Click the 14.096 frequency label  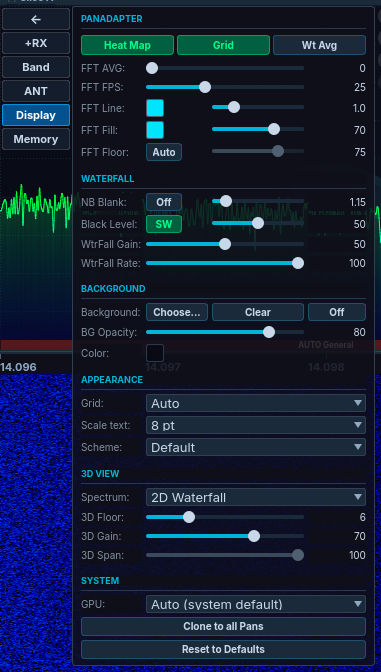pyautogui.click(x=18, y=367)
